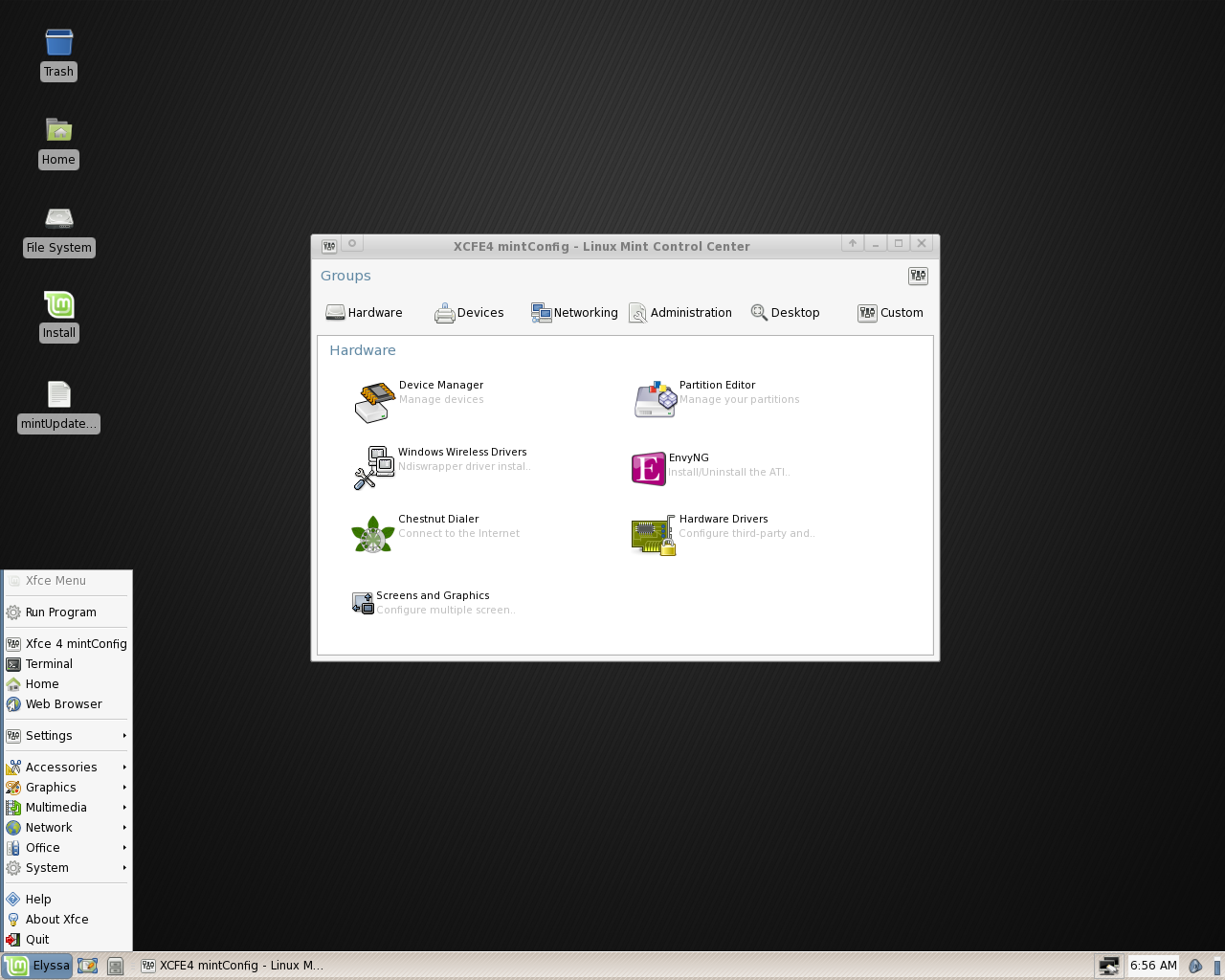Expand Settings submenu
Image resolution: width=1225 pixels, height=980 pixels.
(x=67, y=736)
